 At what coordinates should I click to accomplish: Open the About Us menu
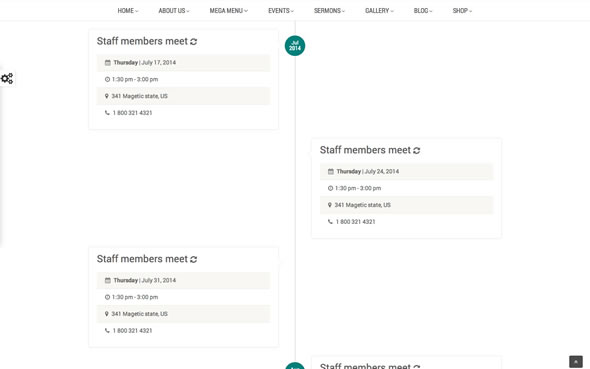click(174, 11)
